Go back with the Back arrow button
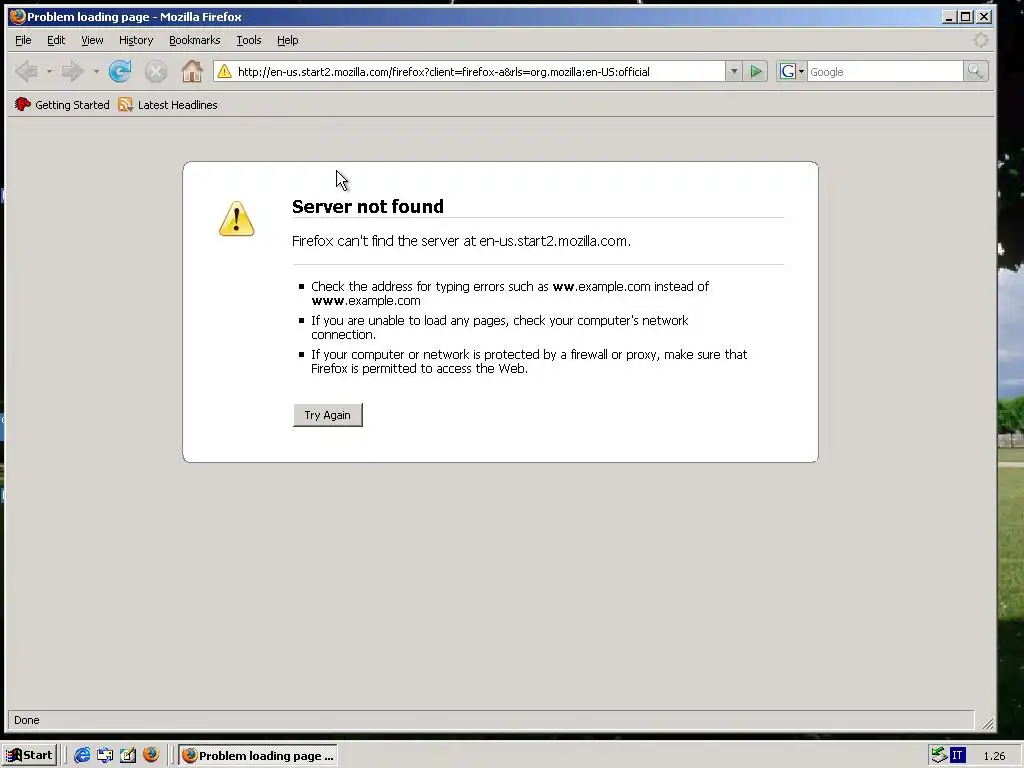This screenshot has height=768, width=1024. (27, 71)
